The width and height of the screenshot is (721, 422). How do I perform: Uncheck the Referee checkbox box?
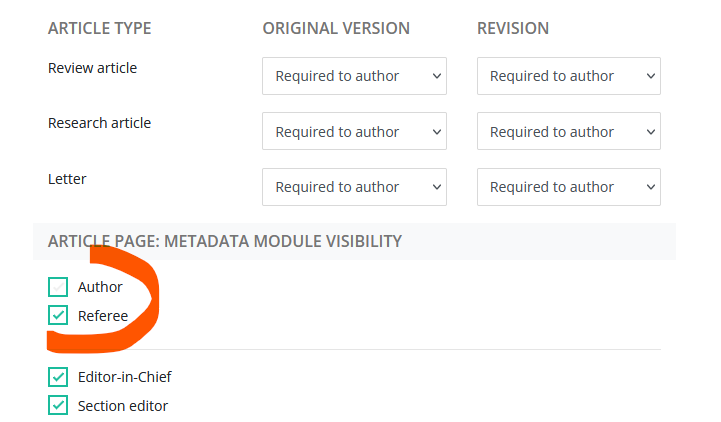click(x=58, y=316)
